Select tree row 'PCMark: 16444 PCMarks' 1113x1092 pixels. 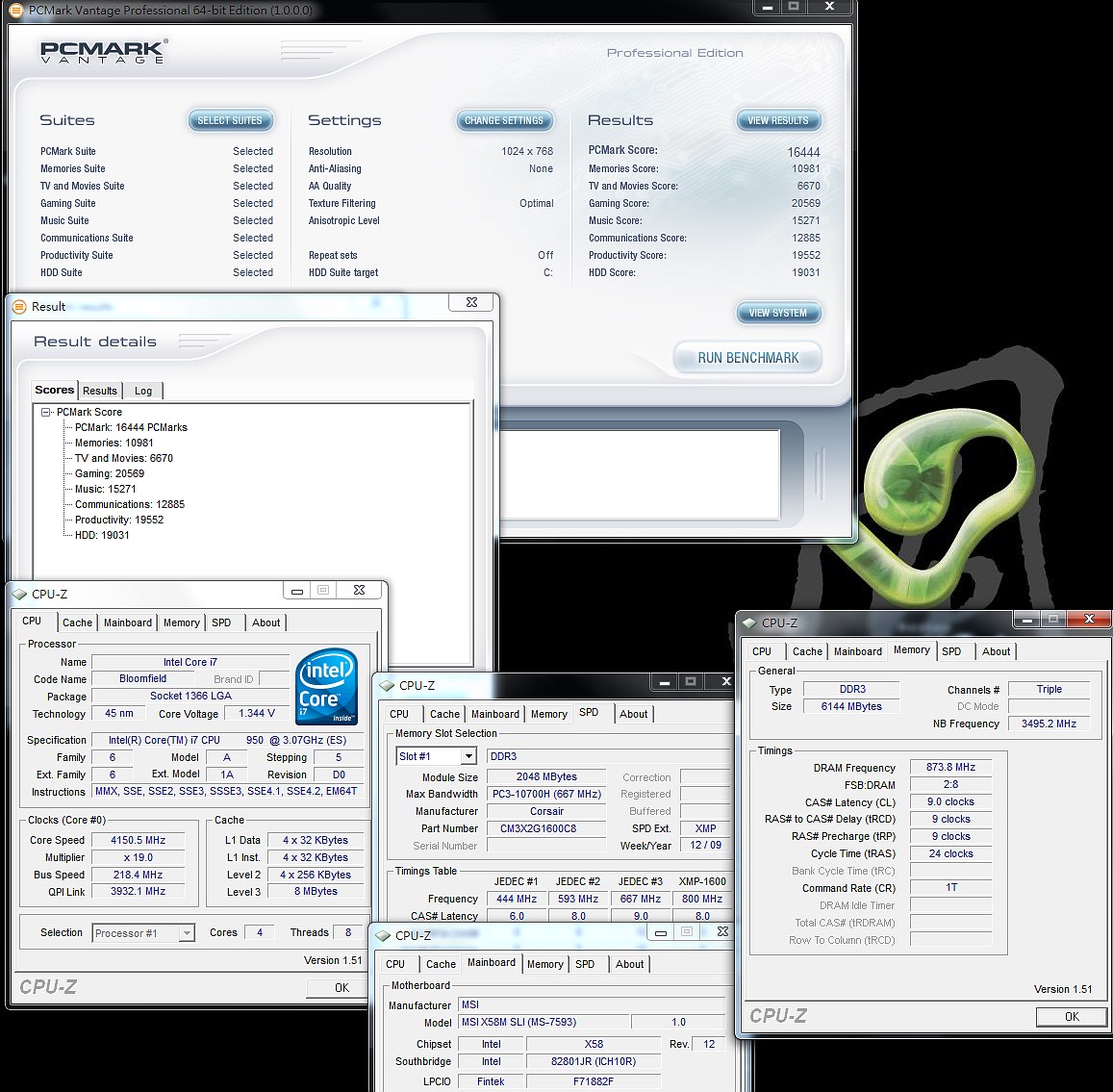coord(132,427)
